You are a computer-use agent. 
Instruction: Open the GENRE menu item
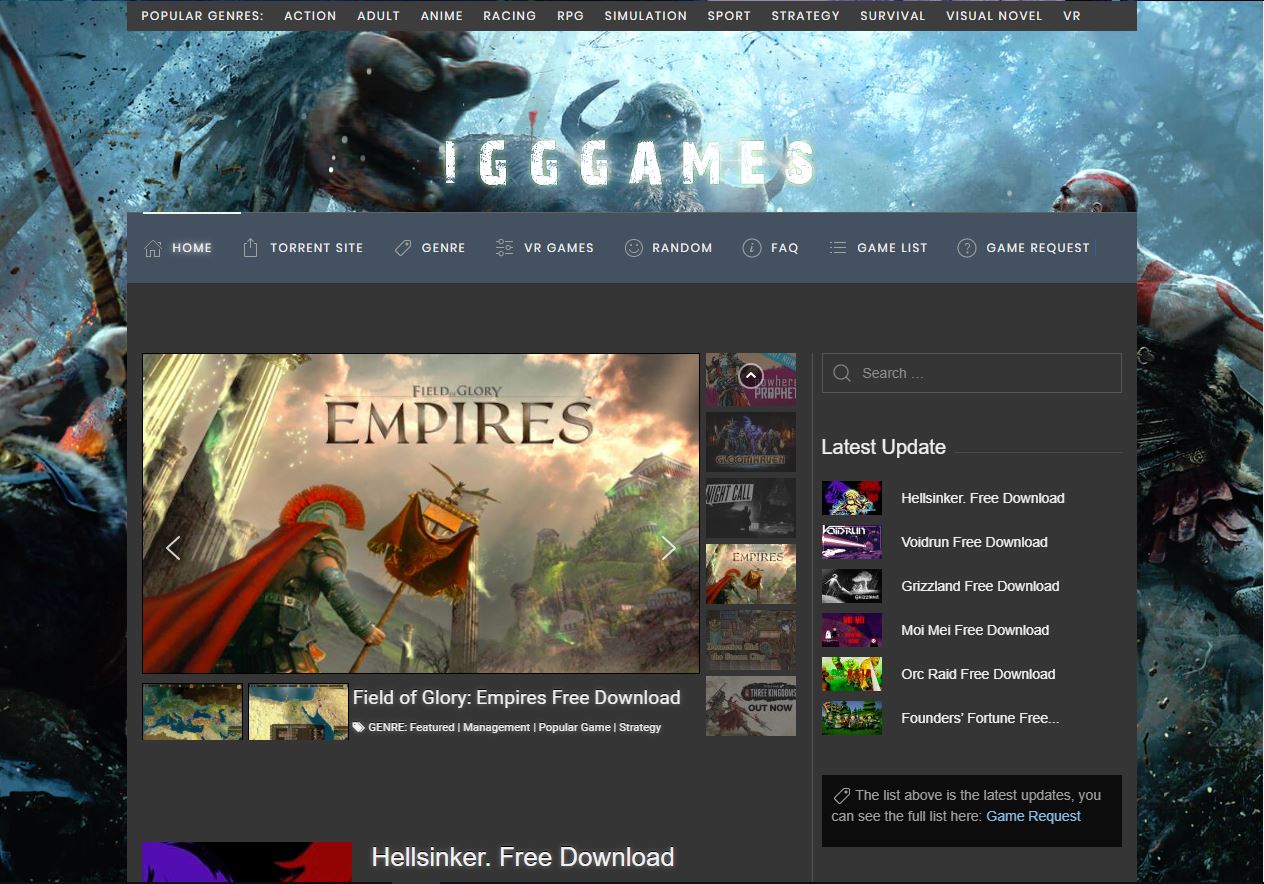444,248
